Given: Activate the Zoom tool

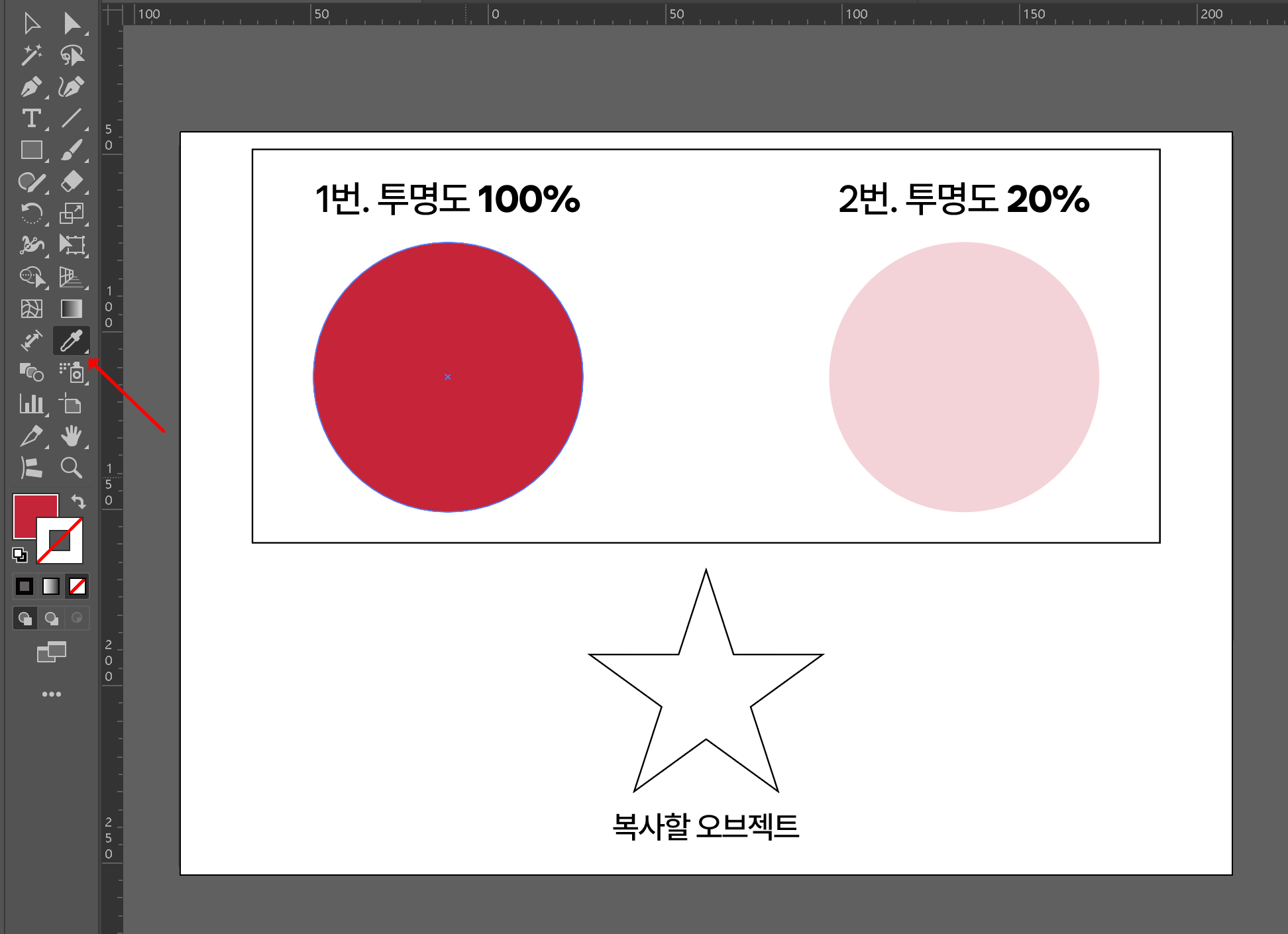Looking at the screenshot, I should 73,468.
